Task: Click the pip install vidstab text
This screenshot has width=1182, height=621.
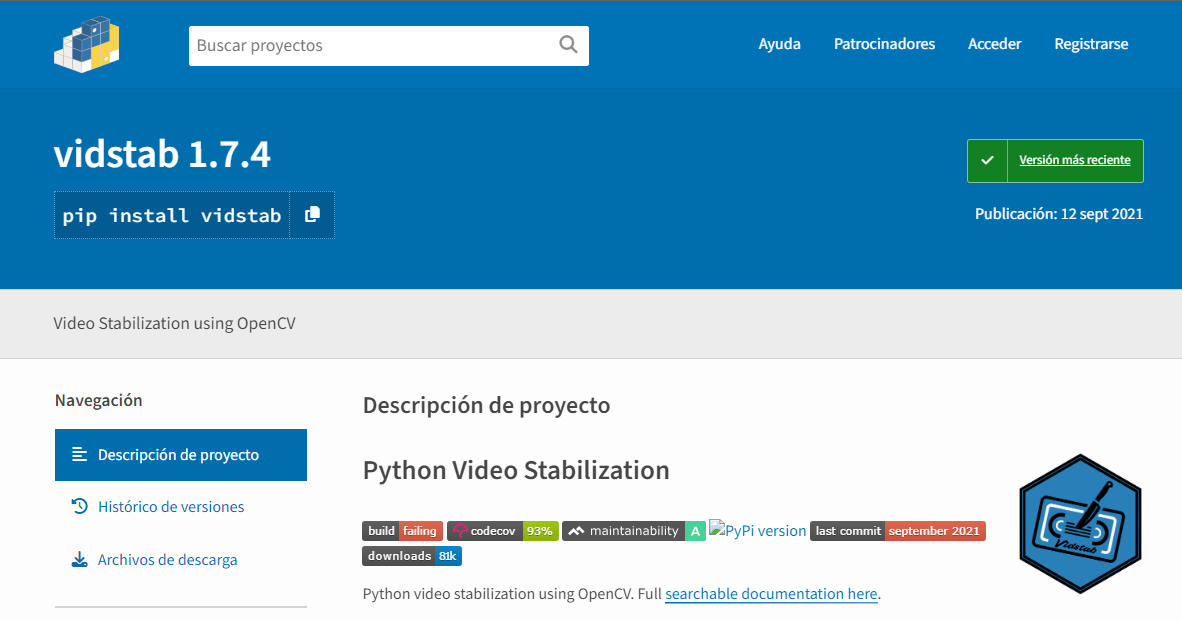Action: (x=172, y=216)
